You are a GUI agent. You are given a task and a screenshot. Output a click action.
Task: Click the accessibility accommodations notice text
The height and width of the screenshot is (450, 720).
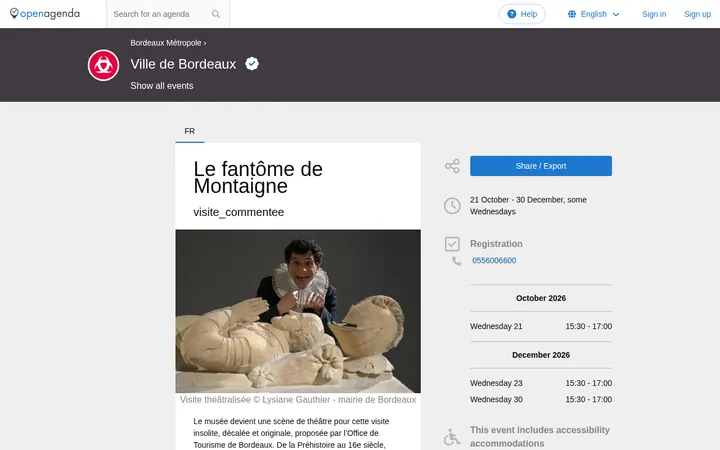point(540,437)
